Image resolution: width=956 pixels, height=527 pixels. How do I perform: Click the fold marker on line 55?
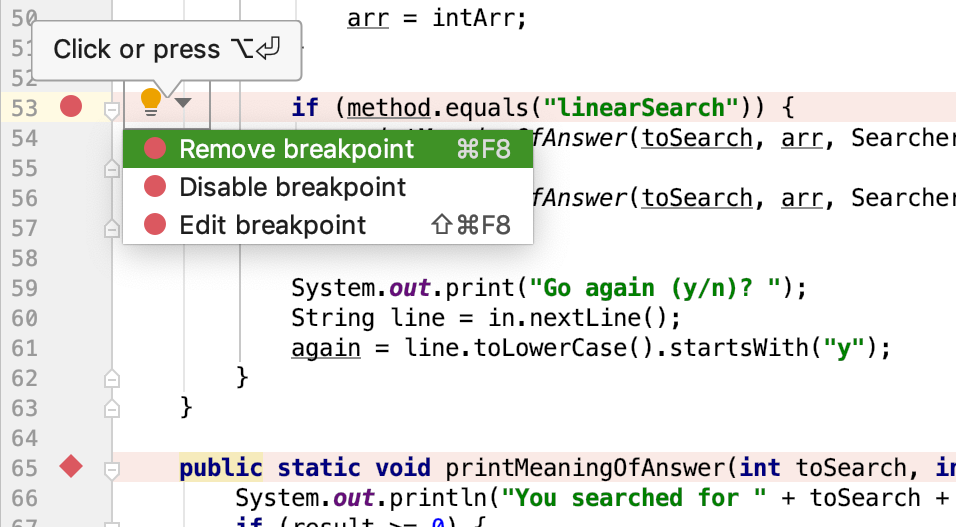[x=111, y=168]
